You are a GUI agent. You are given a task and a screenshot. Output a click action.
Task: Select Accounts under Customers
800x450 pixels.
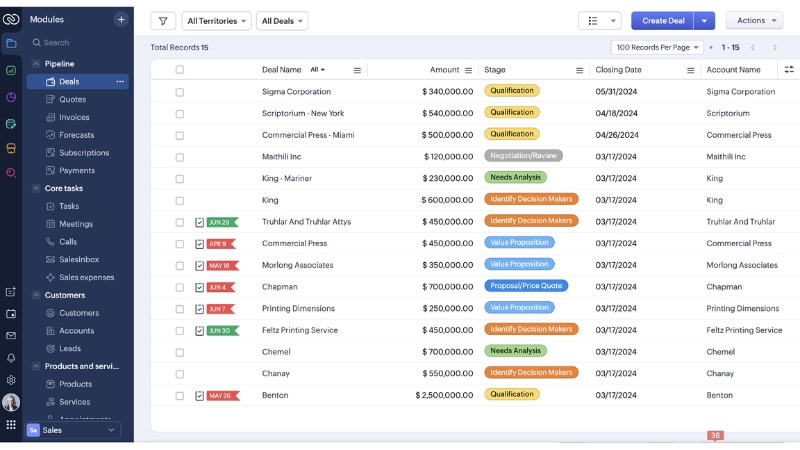pyautogui.click(x=76, y=331)
